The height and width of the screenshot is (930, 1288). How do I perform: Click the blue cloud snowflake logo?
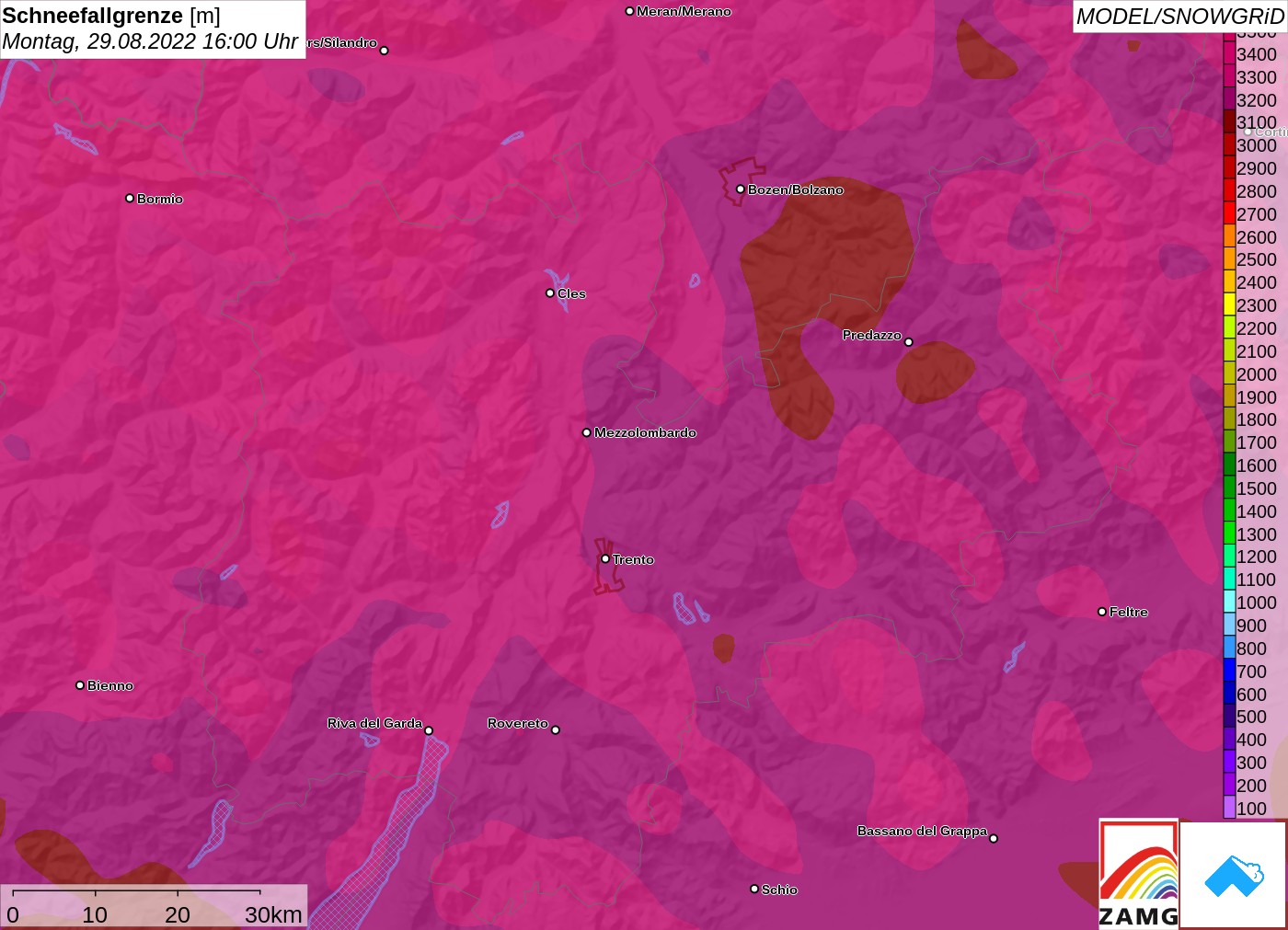pos(1234,875)
